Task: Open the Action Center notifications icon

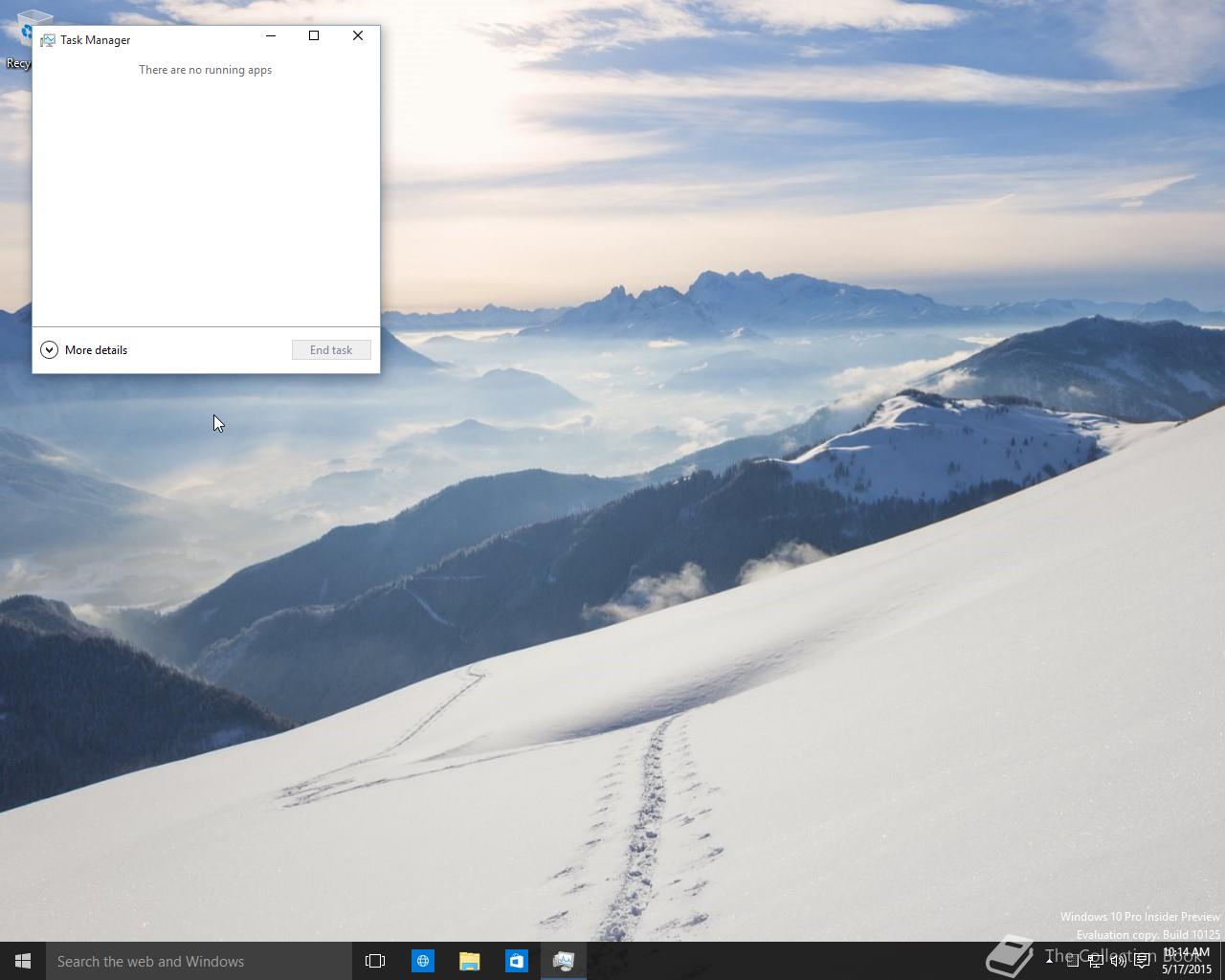Action: point(1142,961)
